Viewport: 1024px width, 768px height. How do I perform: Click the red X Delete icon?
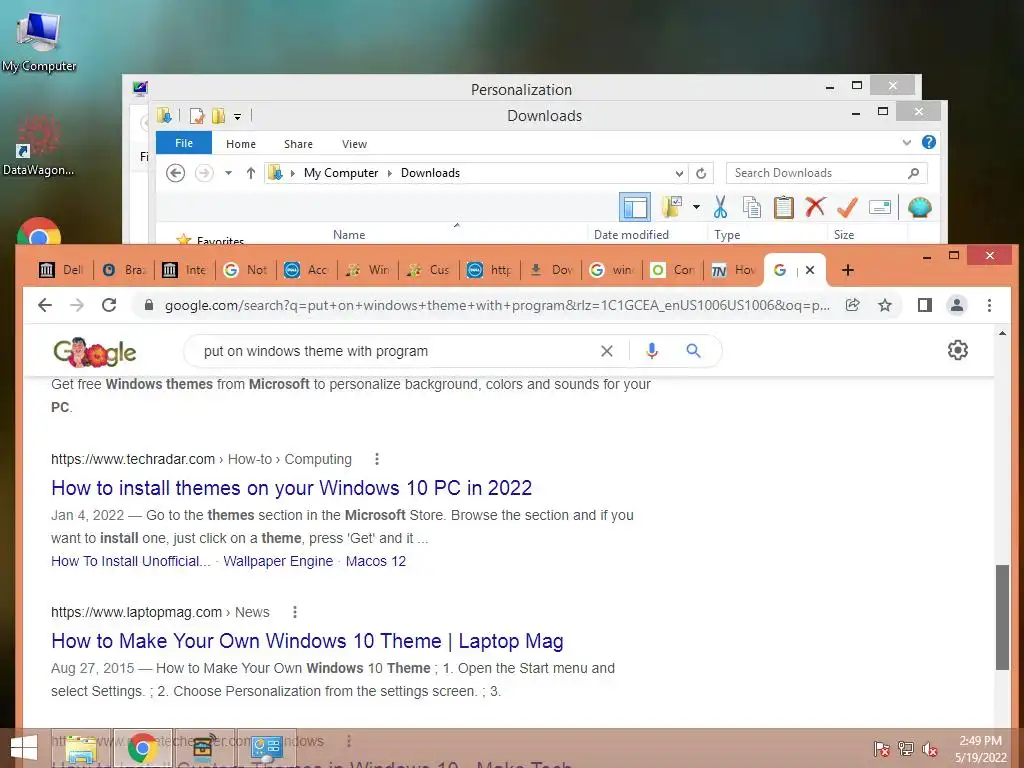[815, 207]
